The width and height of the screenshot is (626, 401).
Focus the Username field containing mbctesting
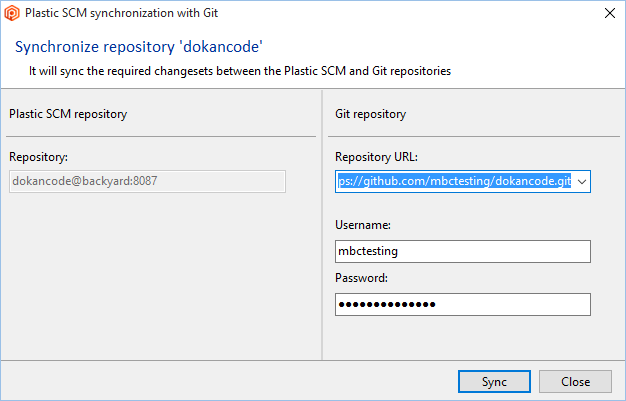(x=463, y=252)
